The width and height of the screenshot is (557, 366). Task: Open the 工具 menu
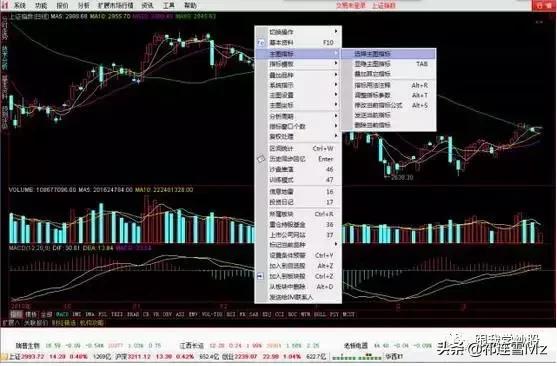(168, 5)
